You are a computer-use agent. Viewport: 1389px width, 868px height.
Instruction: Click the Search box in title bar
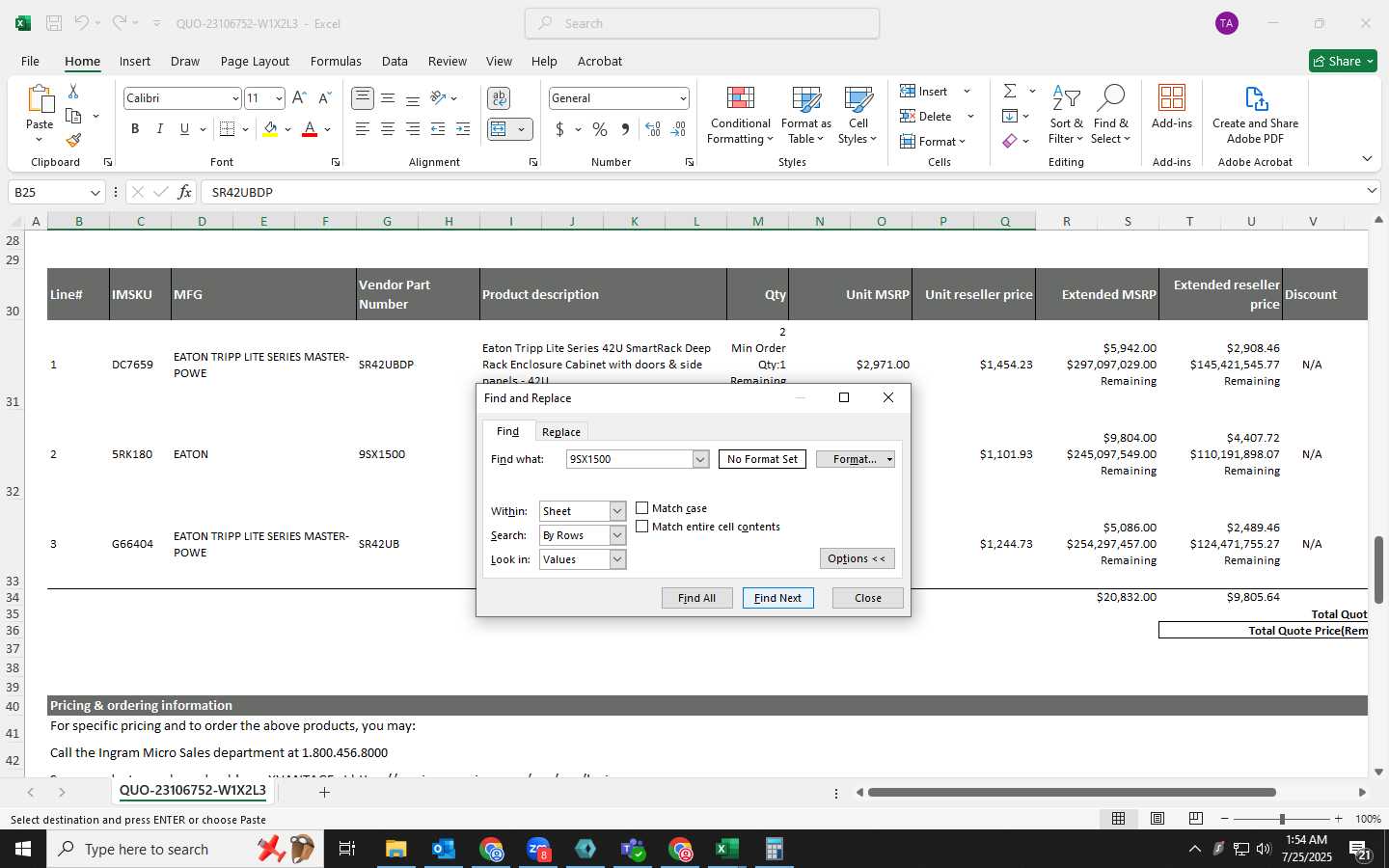(702, 23)
